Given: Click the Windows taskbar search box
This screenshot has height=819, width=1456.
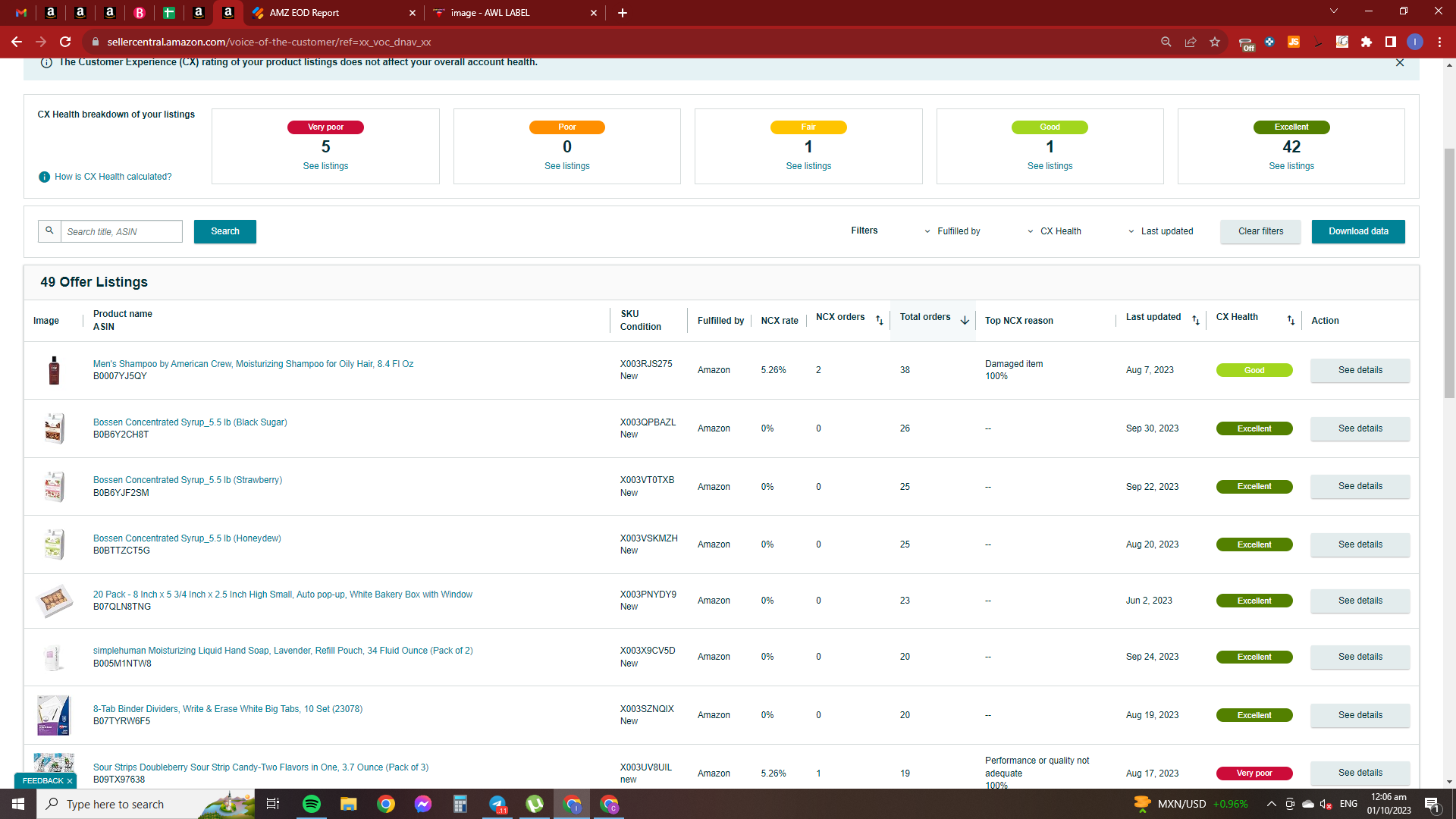Looking at the screenshot, I should [146, 804].
